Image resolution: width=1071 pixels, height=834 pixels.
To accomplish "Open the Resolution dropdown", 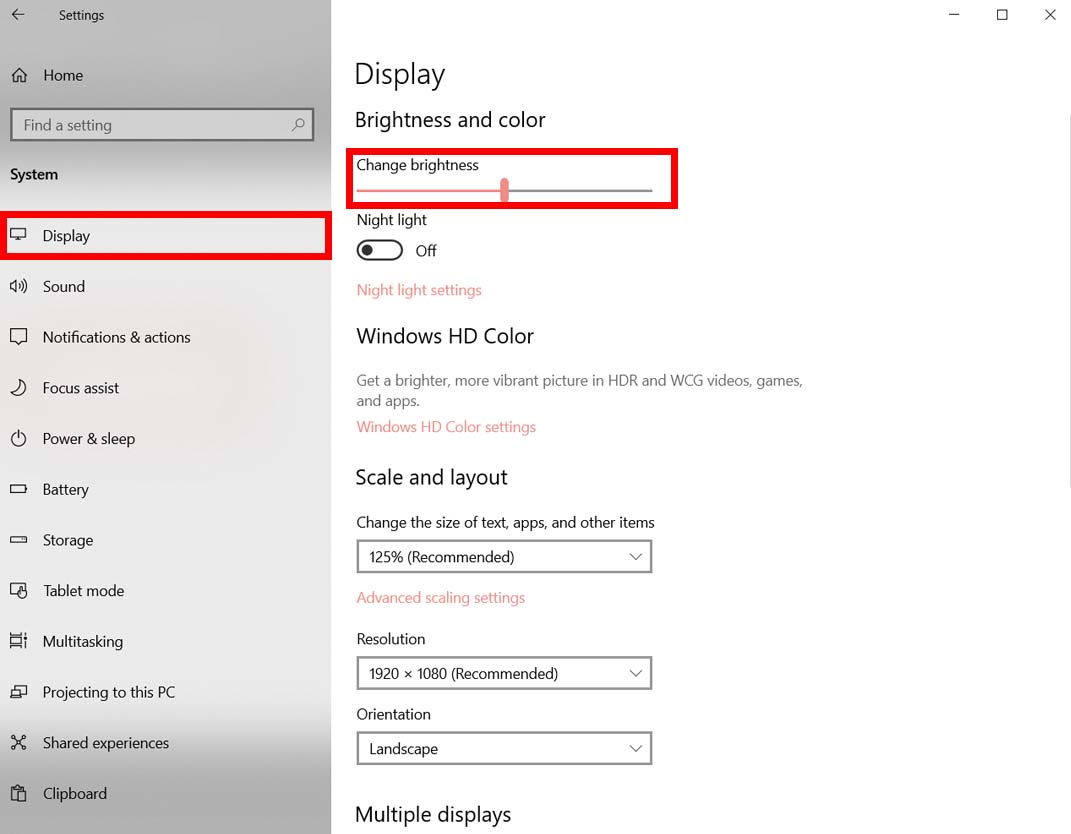I will pos(504,673).
